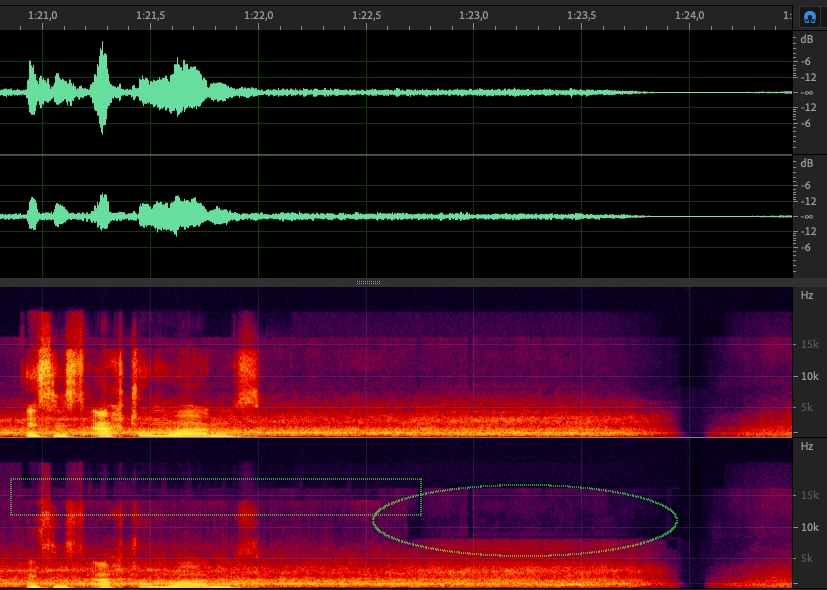Click the 1:24,0 time ruler mark
The image size is (827, 590).
pyautogui.click(x=690, y=15)
